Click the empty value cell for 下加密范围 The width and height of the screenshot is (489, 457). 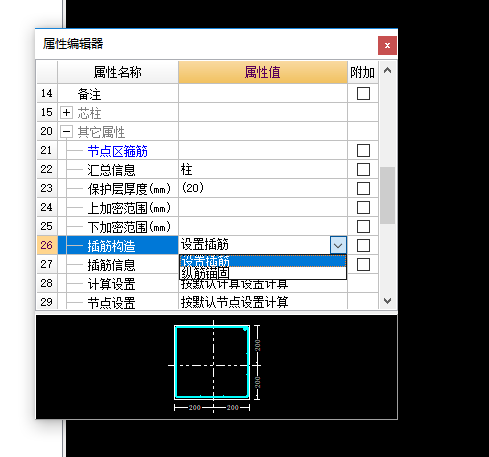click(263, 226)
